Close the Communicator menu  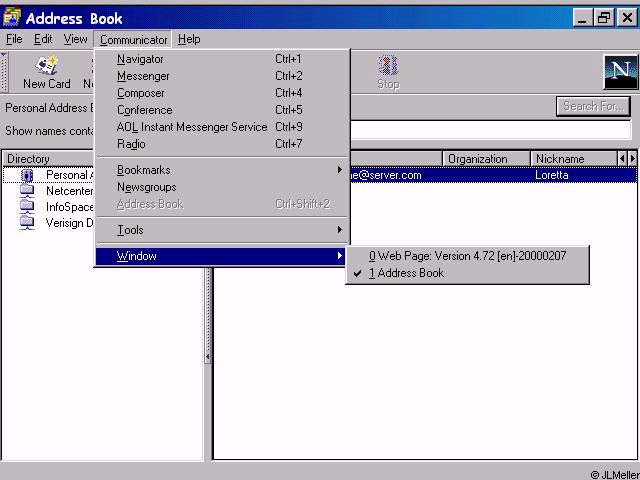133,40
